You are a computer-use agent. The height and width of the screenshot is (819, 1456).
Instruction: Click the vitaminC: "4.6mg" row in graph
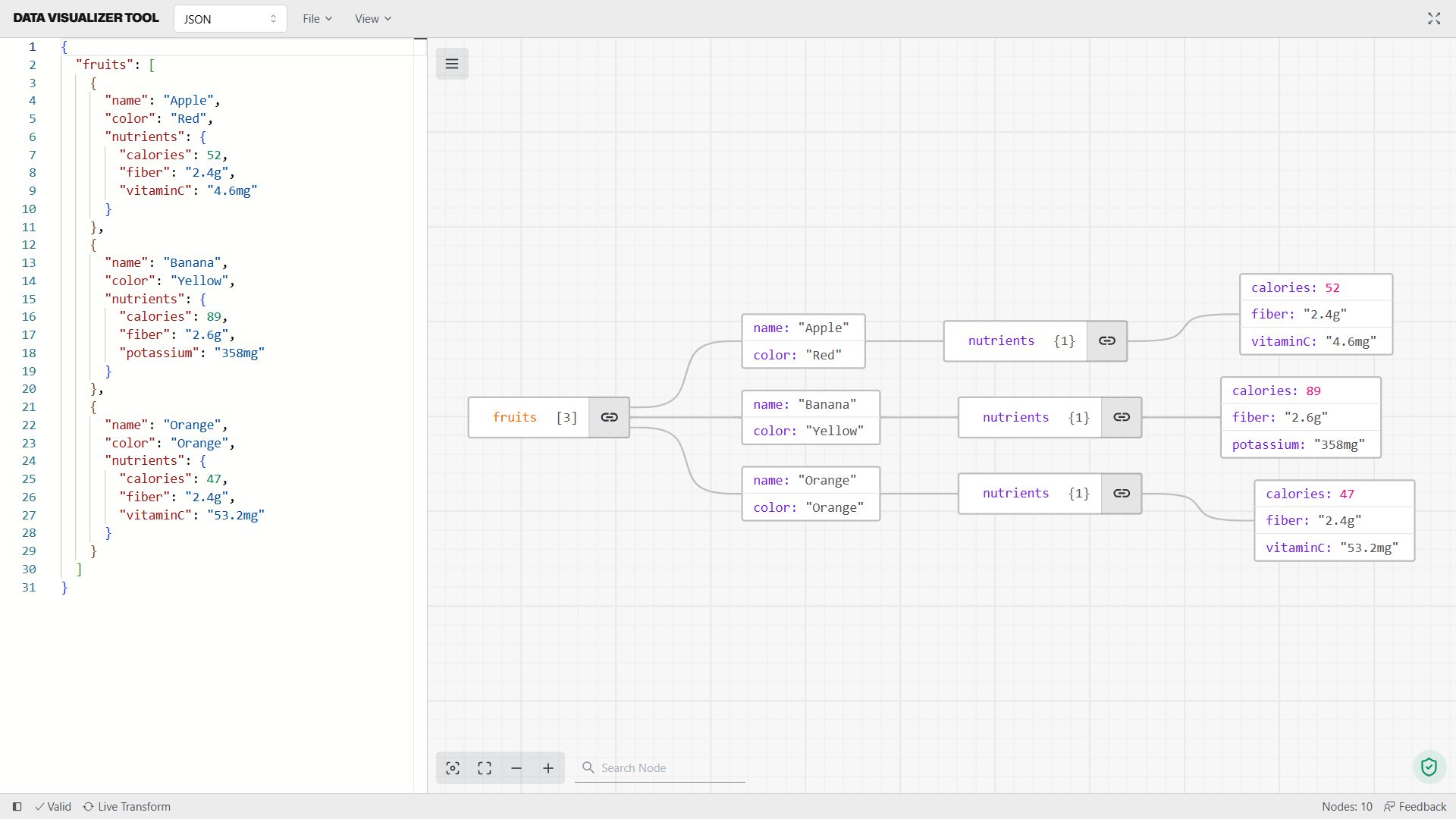coord(1316,341)
